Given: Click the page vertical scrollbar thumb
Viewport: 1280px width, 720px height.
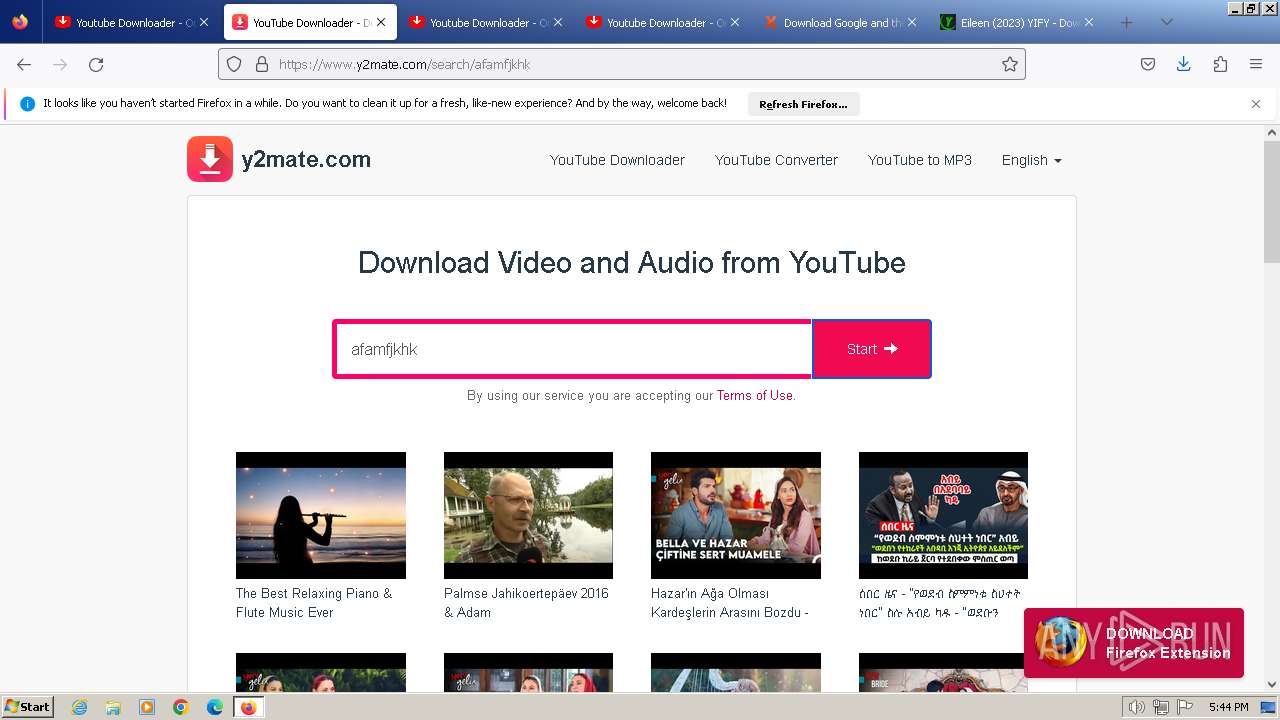Looking at the screenshot, I should coord(1272,202).
